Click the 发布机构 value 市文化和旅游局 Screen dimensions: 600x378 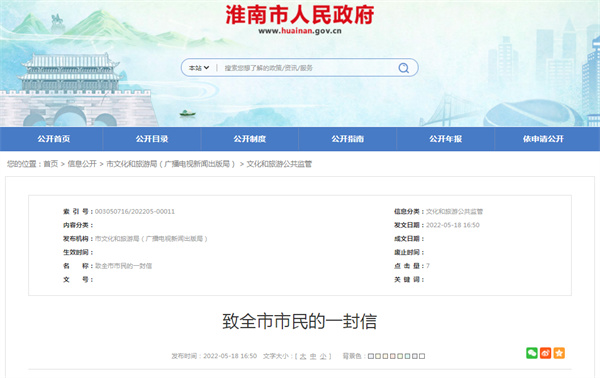pos(151,239)
